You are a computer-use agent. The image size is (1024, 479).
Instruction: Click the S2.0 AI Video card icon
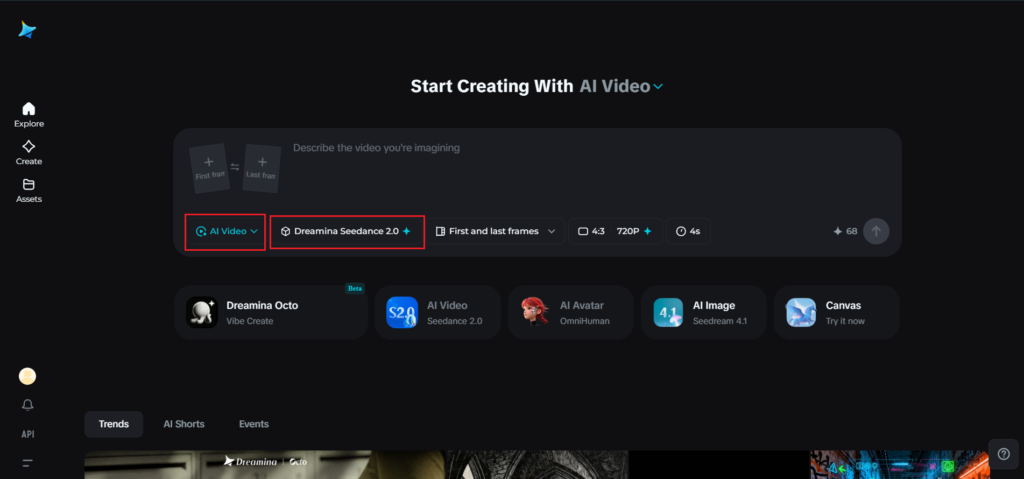(x=402, y=312)
